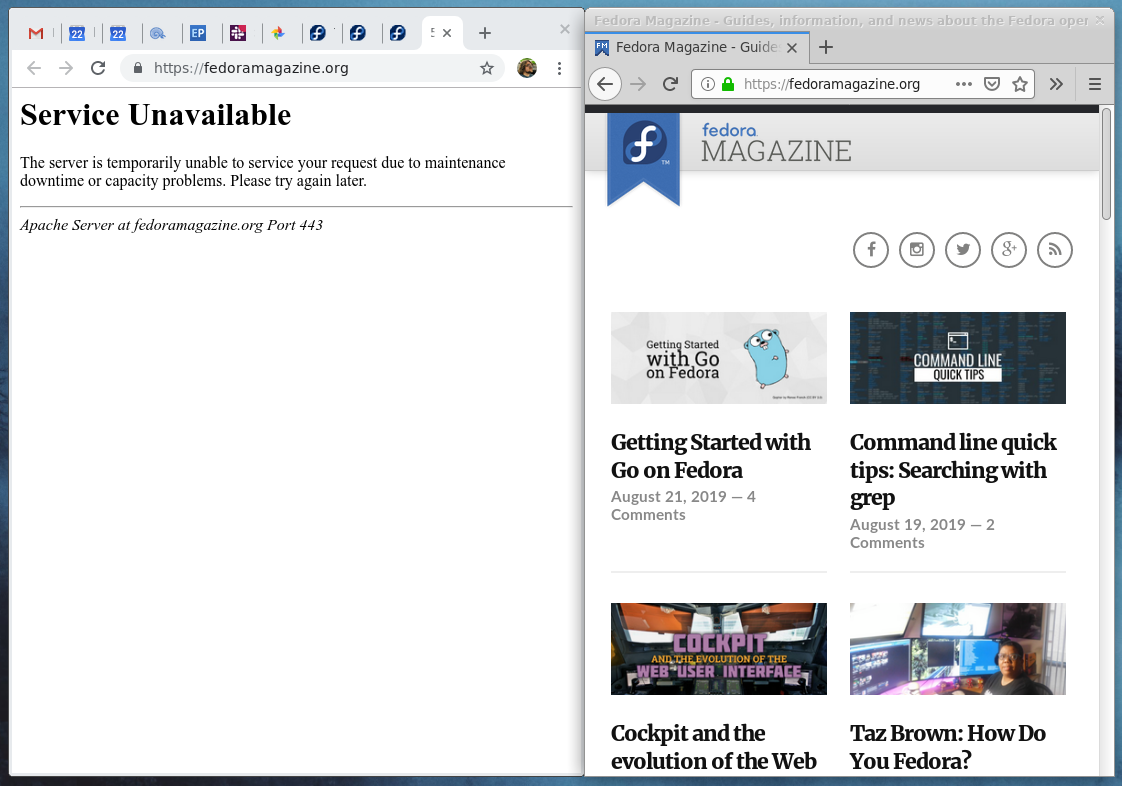Image resolution: width=1122 pixels, height=786 pixels.
Task: Open Fedora Magazine Twitter page
Action: (962, 250)
